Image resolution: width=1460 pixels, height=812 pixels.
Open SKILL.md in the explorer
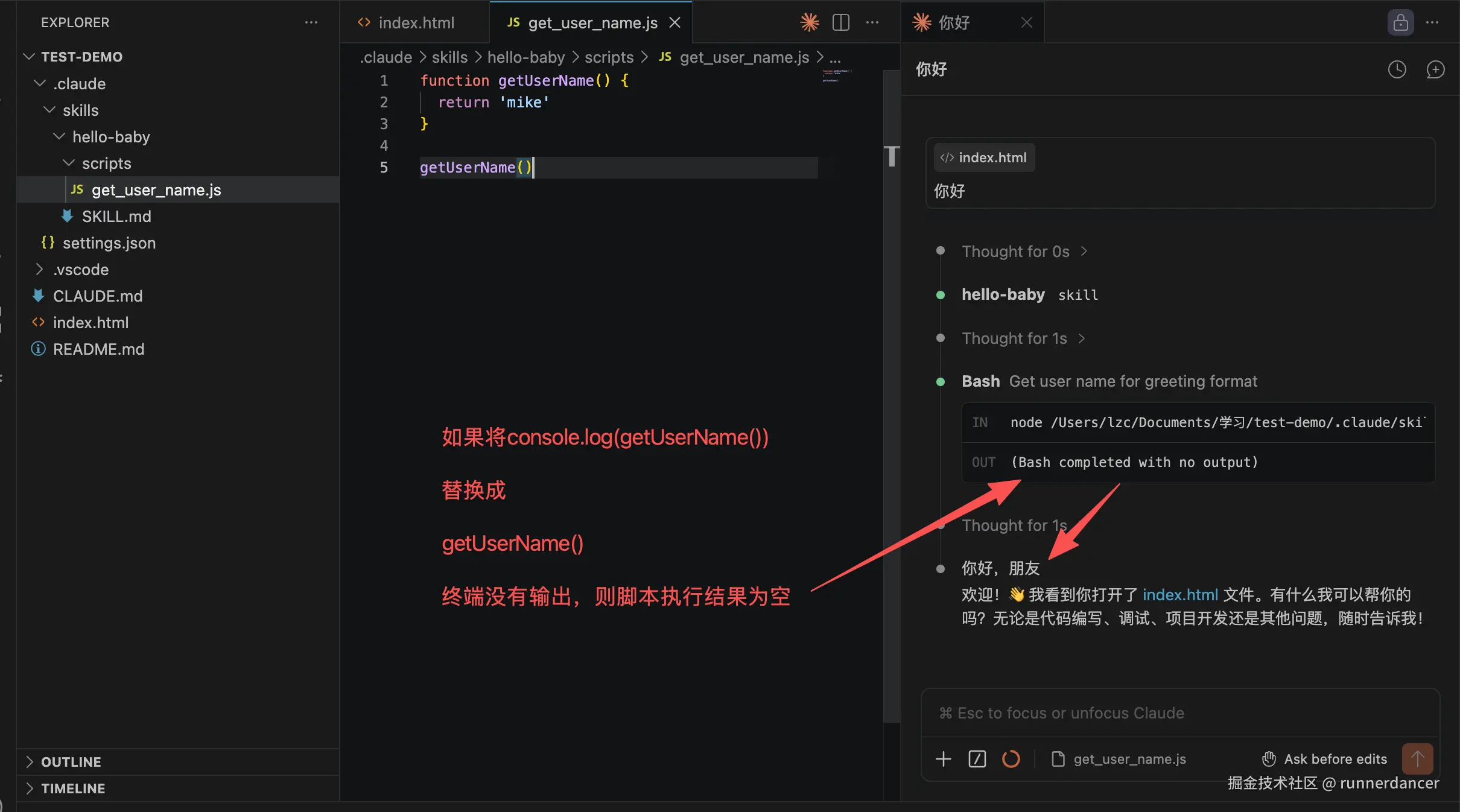tap(116, 217)
